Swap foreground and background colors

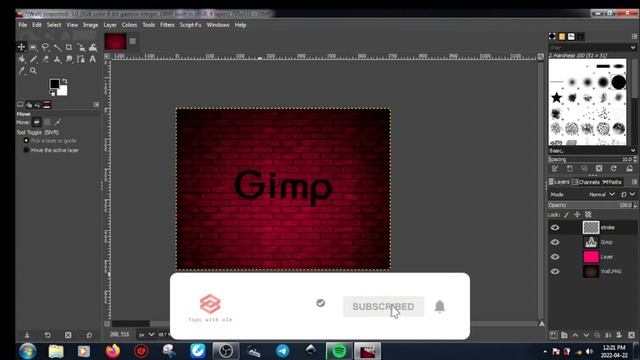pyautogui.click(x=64, y=81)
